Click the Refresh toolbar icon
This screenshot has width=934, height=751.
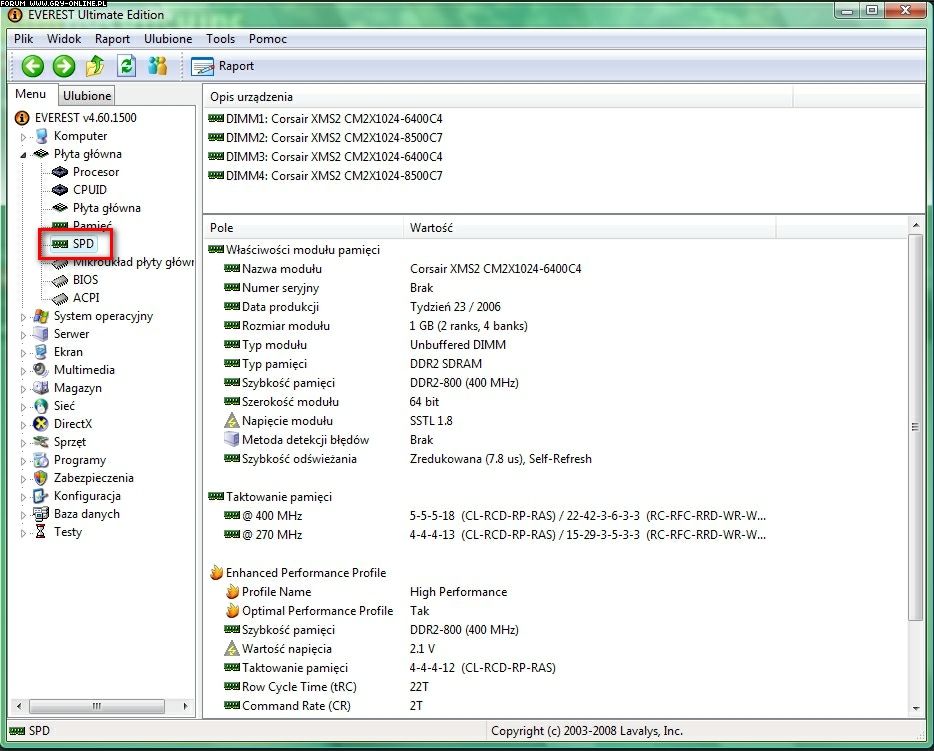click(126, 66)
